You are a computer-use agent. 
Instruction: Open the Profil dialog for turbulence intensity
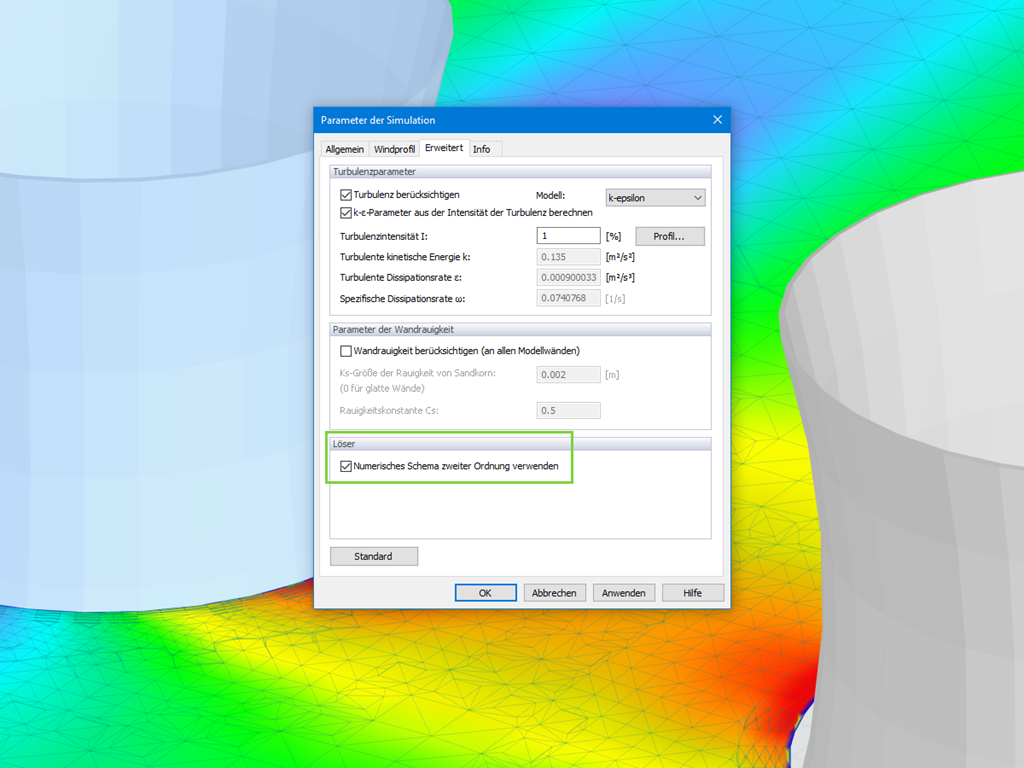click(x=669, y=236)
